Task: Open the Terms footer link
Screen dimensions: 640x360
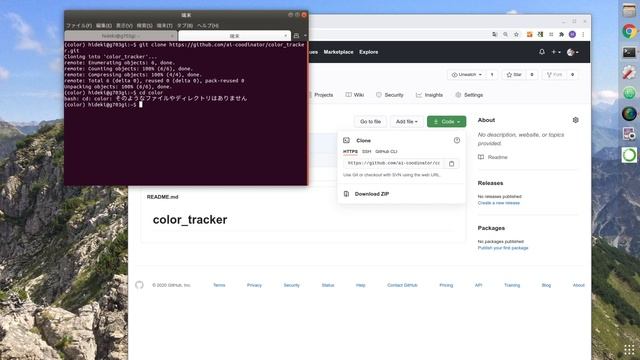Action: pos(219,285)
